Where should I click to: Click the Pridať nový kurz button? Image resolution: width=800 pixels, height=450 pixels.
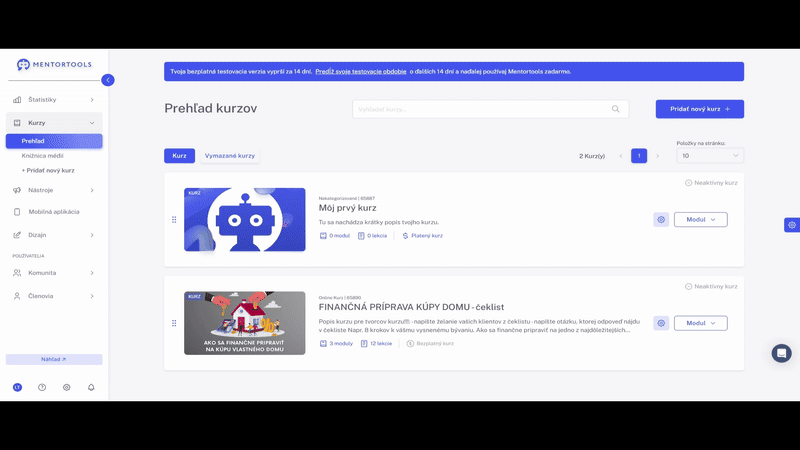click(699, 109)
